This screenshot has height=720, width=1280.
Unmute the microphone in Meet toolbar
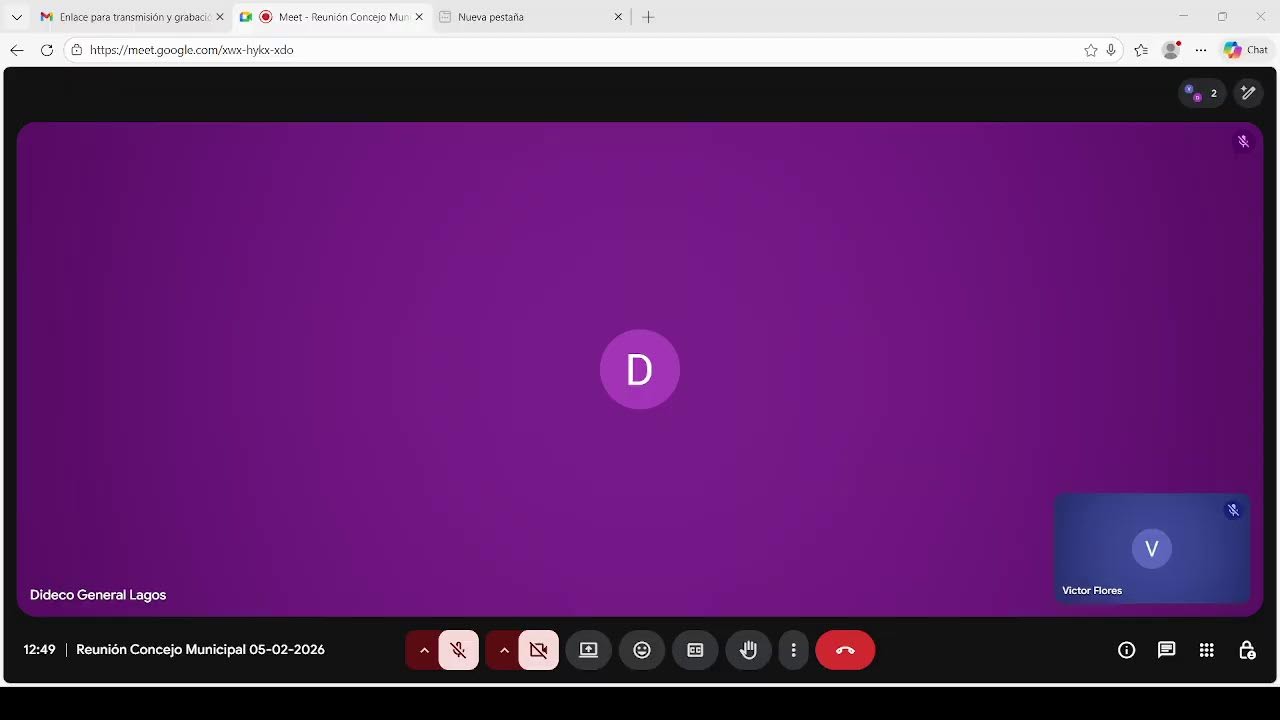pyautogui.click(x=458, y=650)
